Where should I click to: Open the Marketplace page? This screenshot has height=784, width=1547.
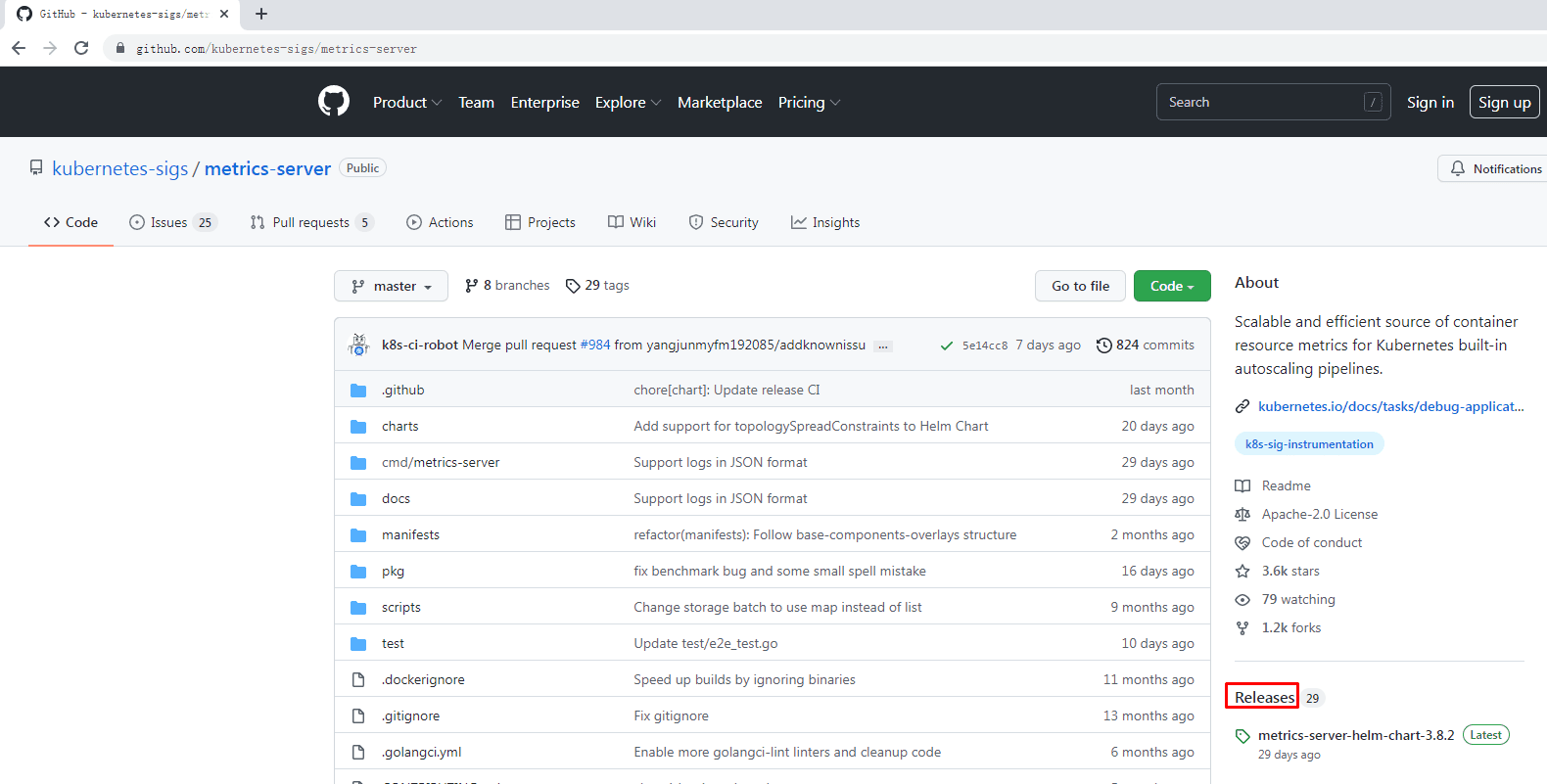(x=720, y=102)
